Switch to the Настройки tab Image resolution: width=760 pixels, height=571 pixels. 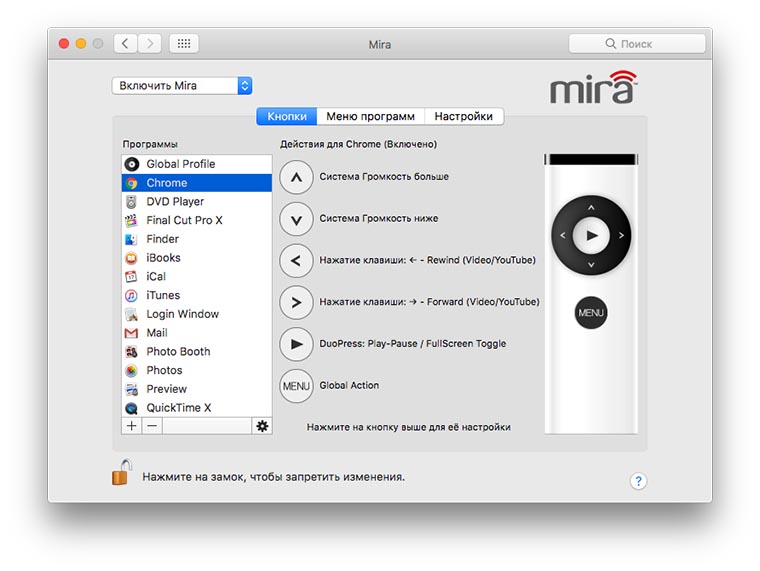pos(463,116)
